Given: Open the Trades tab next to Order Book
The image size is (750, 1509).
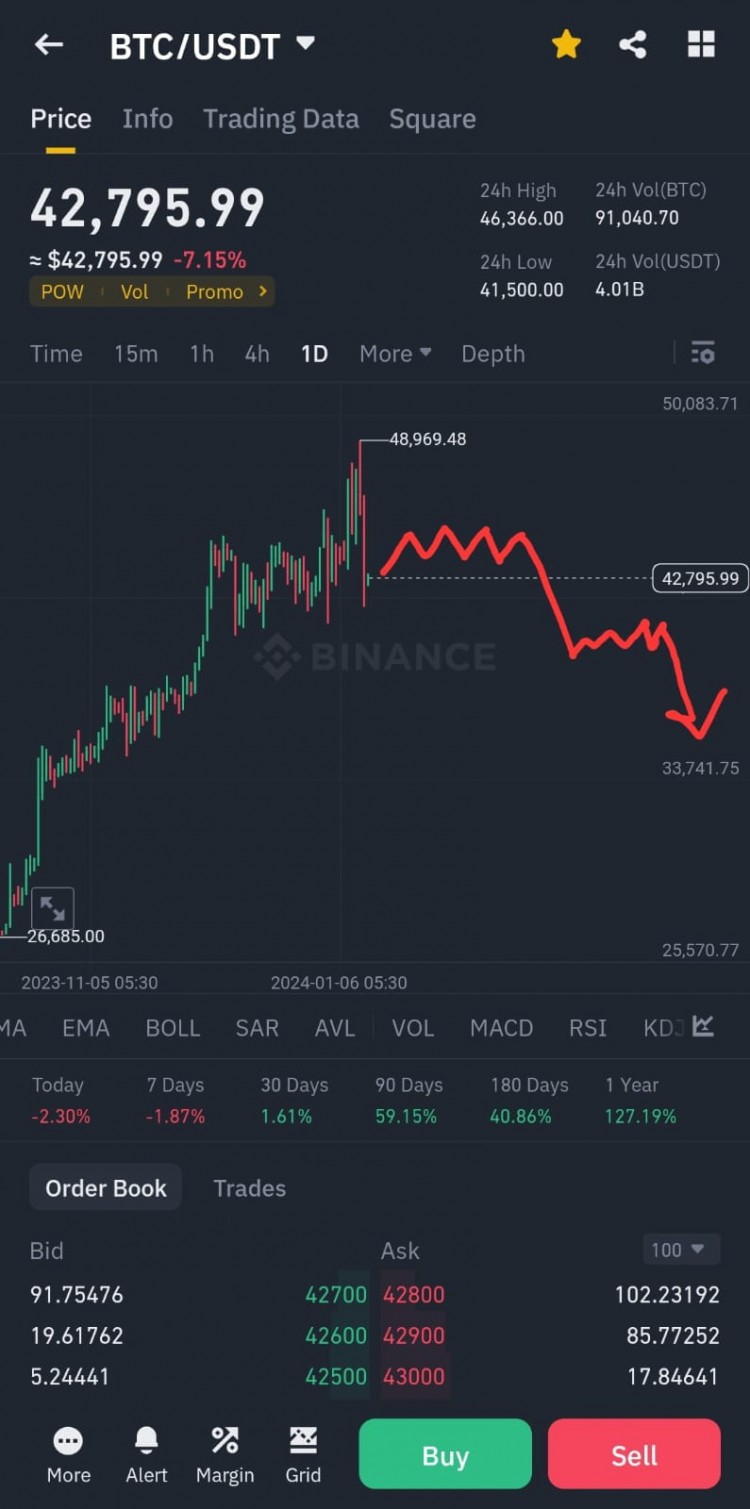Looking at the screenshot, I should coord(249,1188).
